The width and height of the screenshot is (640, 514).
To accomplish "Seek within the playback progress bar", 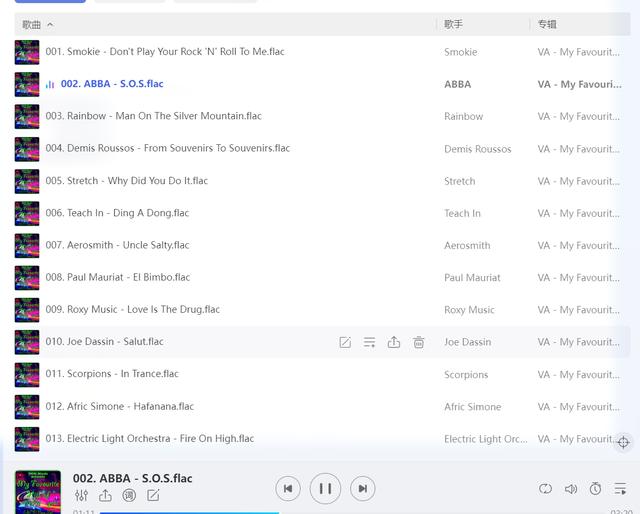I will tap(353, 513).
